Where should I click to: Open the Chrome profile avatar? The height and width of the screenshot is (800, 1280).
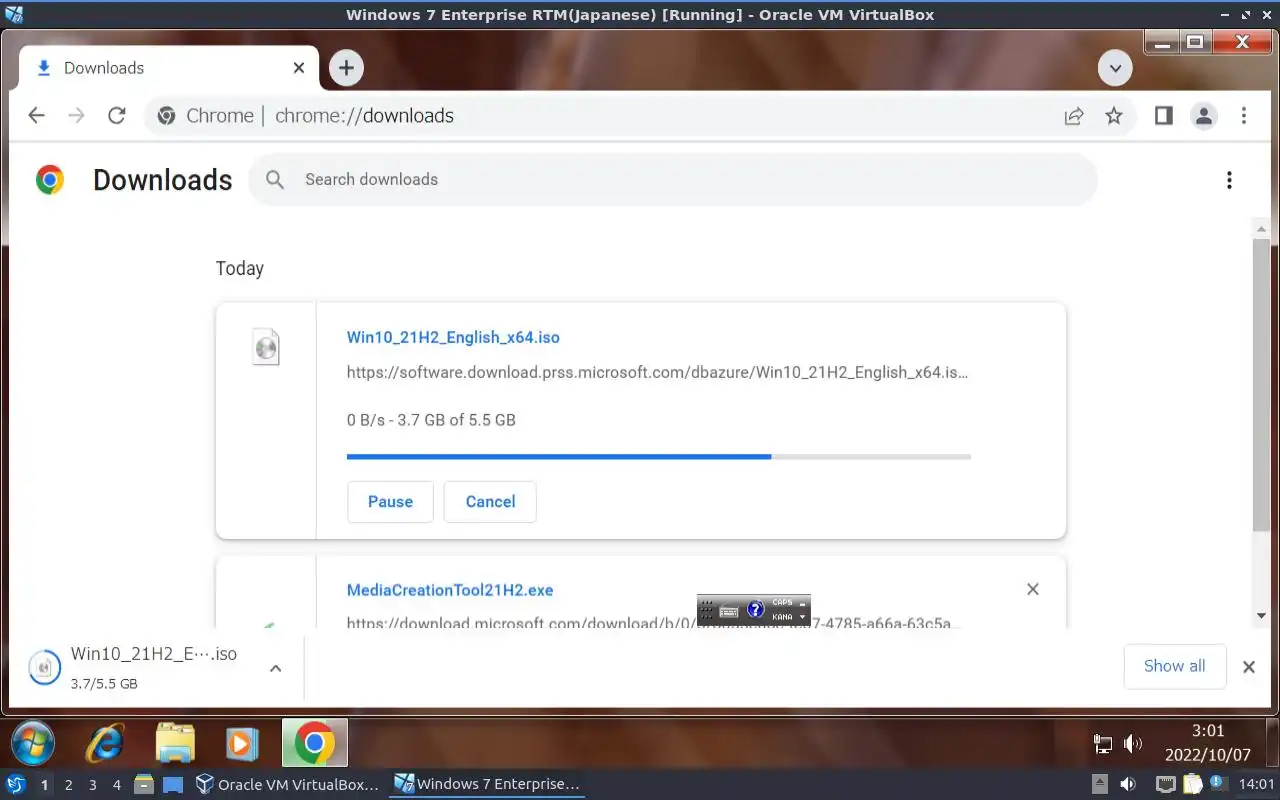point(1203,116)
